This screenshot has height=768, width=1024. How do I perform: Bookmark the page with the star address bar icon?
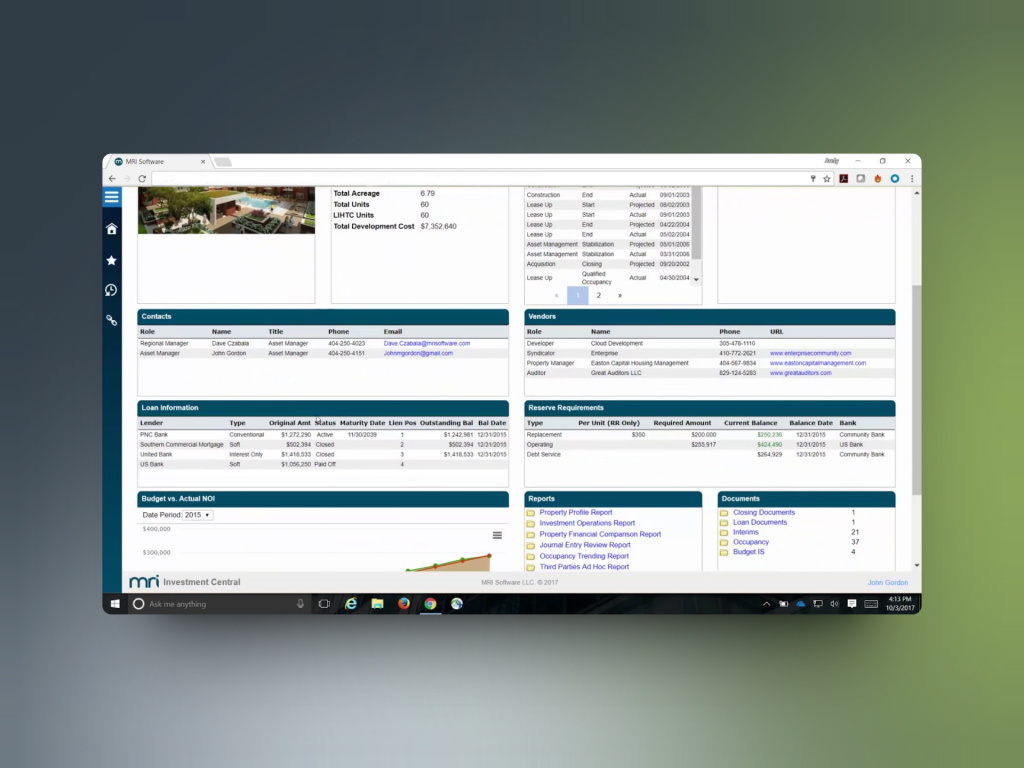click(x=826, y=178)
